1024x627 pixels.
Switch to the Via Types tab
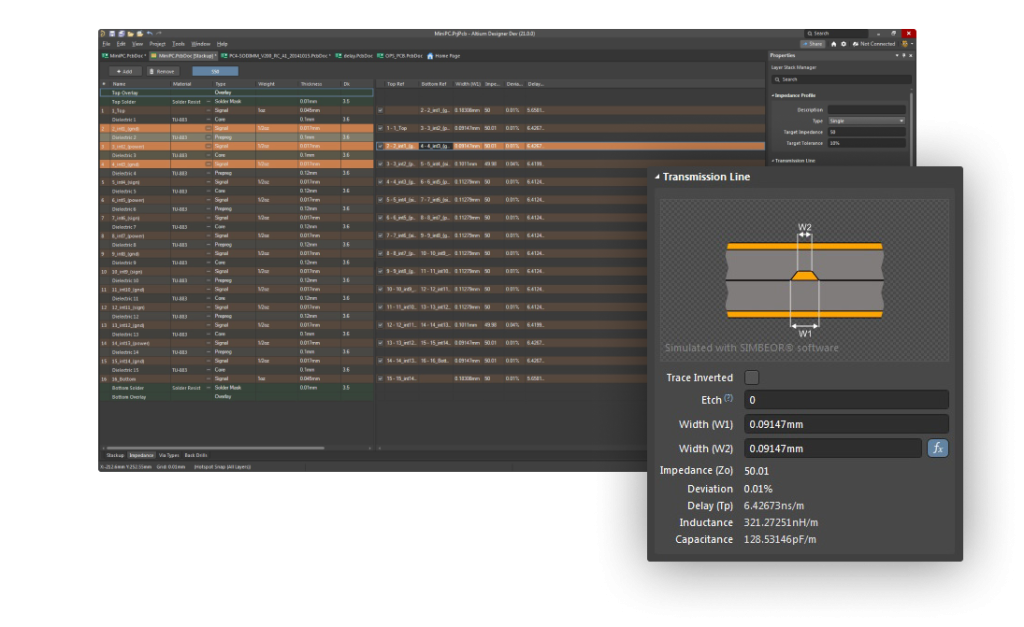(168, 455)
